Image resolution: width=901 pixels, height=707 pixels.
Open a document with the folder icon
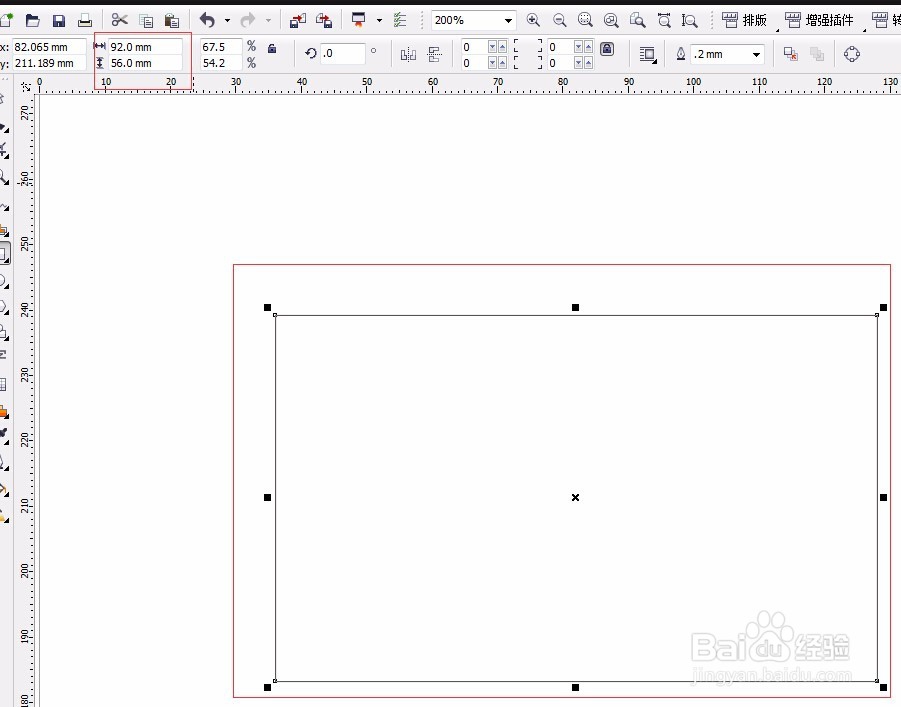tap(33, 21)
